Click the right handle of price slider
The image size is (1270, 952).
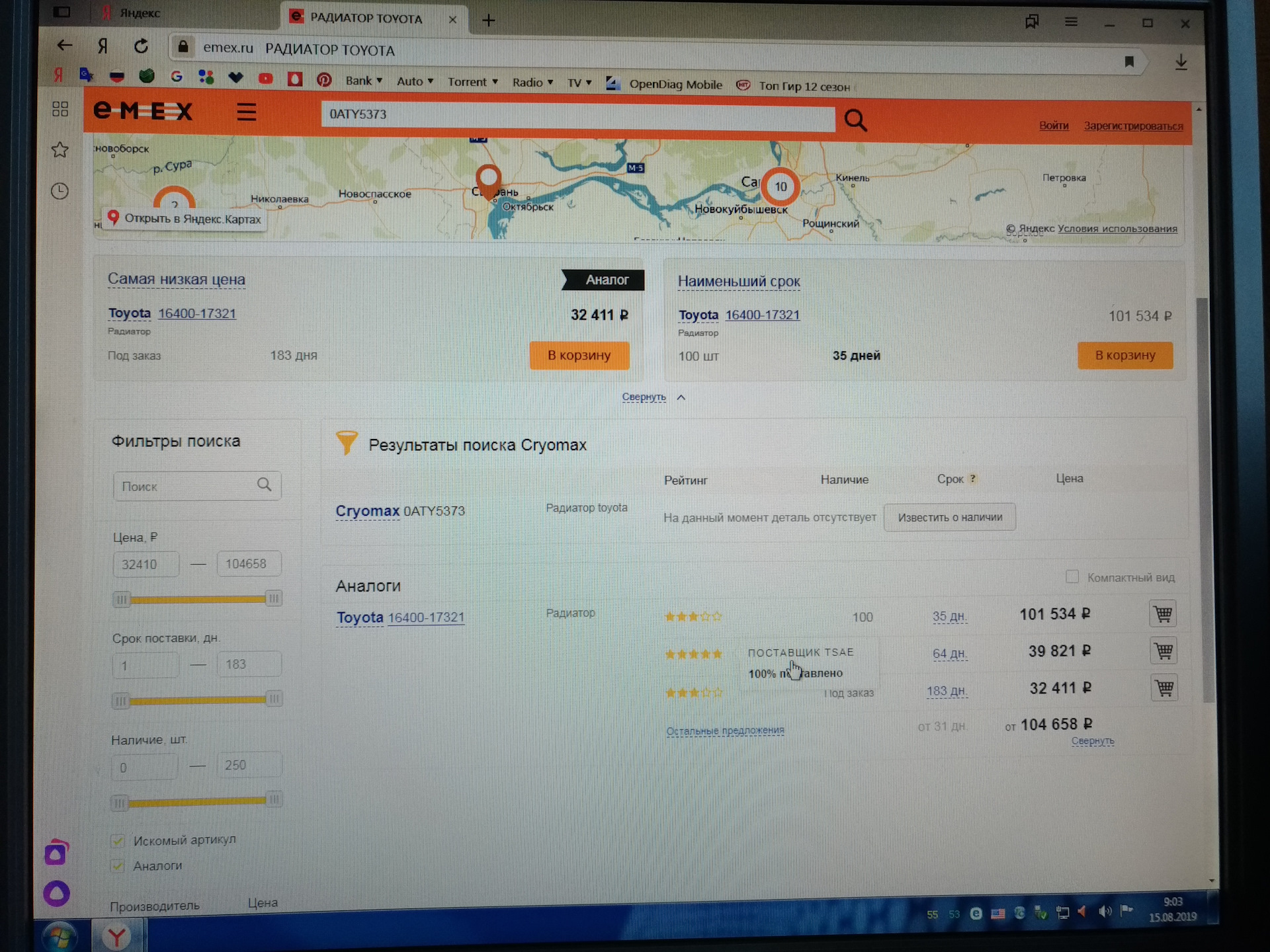(x=273, y=598)
